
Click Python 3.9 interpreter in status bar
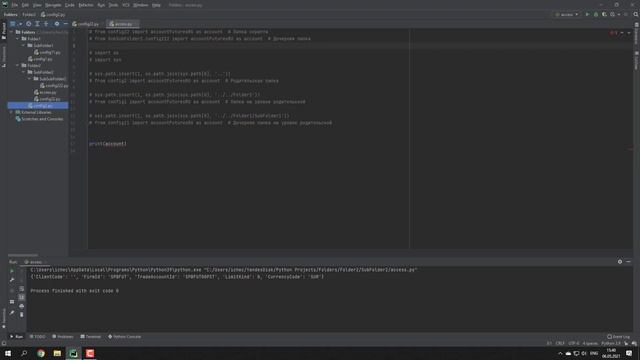(x=611, y=344)
